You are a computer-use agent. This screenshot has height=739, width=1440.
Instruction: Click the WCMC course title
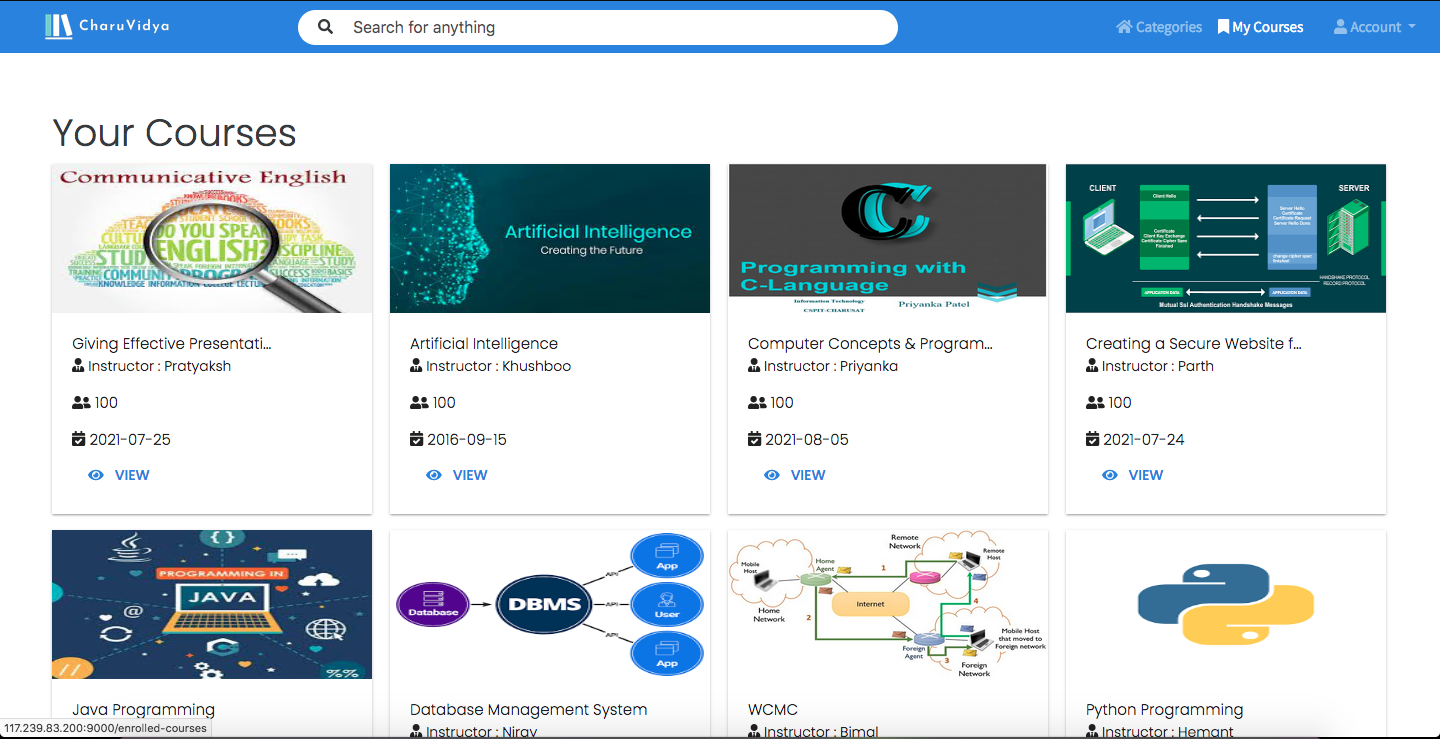click(x=773, y=710)
